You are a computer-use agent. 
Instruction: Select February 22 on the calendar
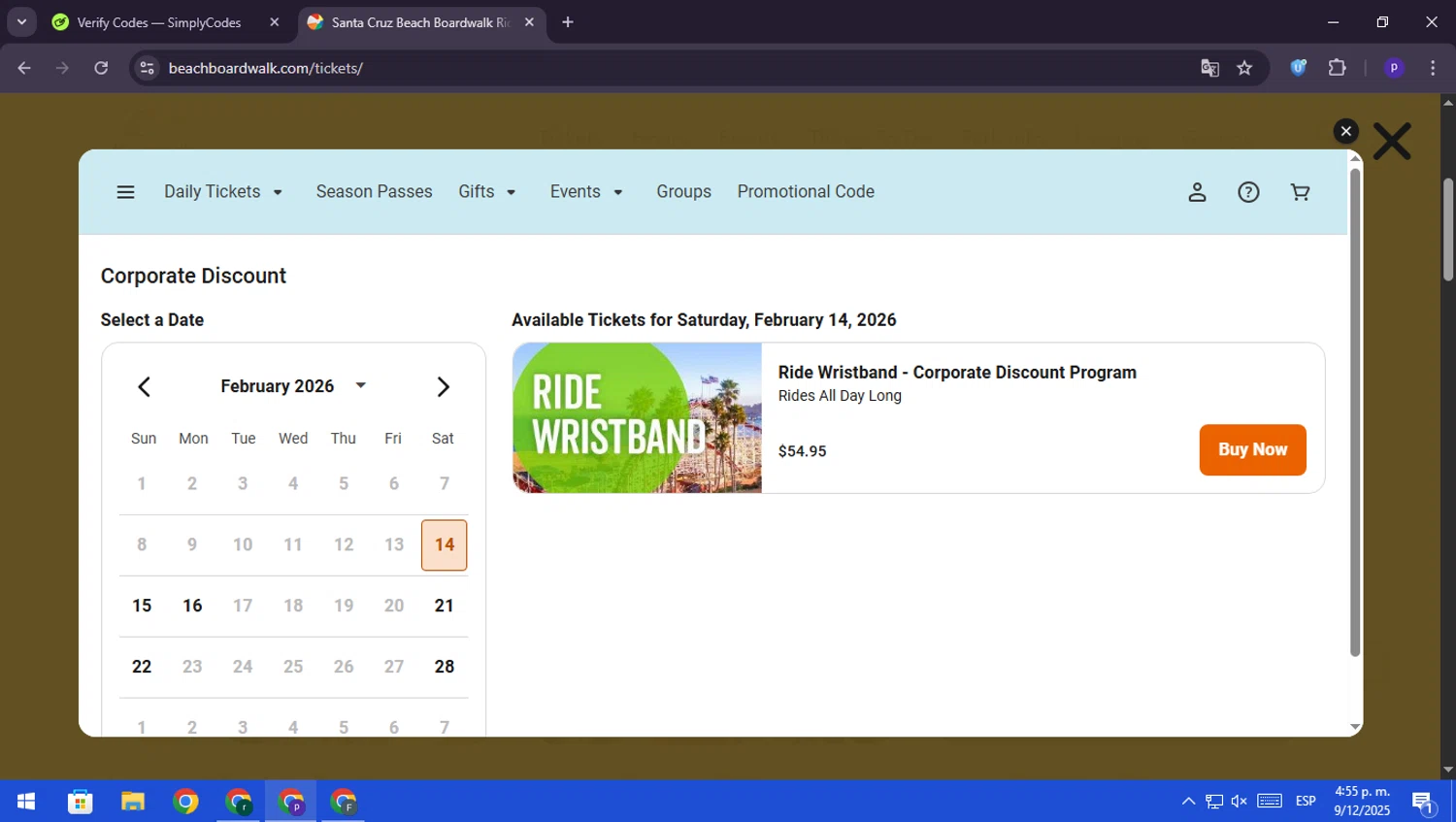(x=142, y=668)
